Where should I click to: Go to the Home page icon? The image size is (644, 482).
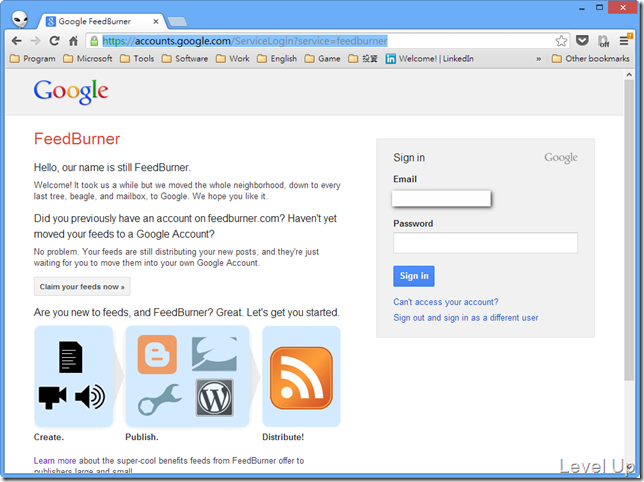[73, 41]
